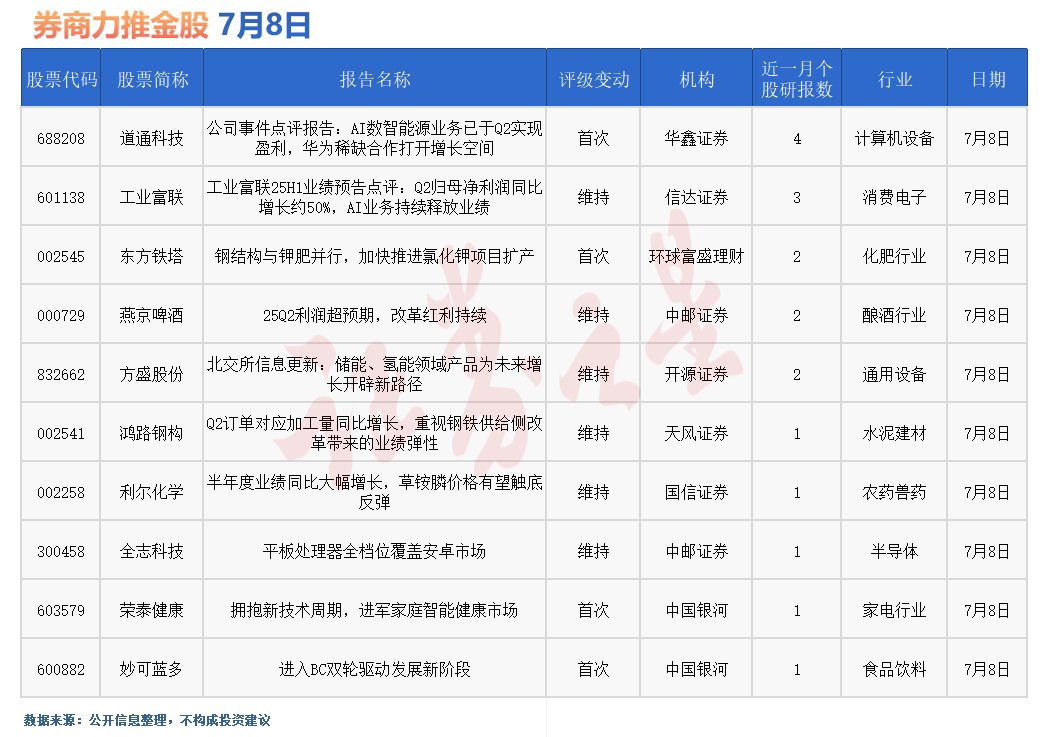Screen dimensions: 1052x737
Task: Click industry 通用设备
Action: 894,375
